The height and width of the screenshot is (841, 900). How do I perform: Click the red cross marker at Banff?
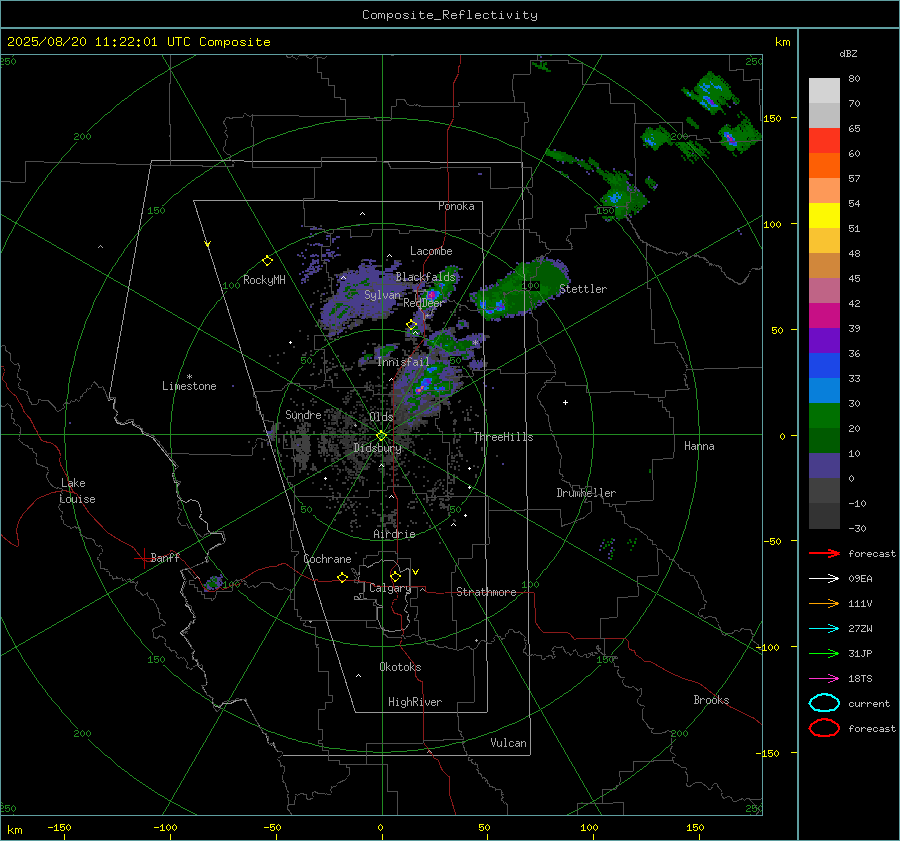(x=143, y=559)
